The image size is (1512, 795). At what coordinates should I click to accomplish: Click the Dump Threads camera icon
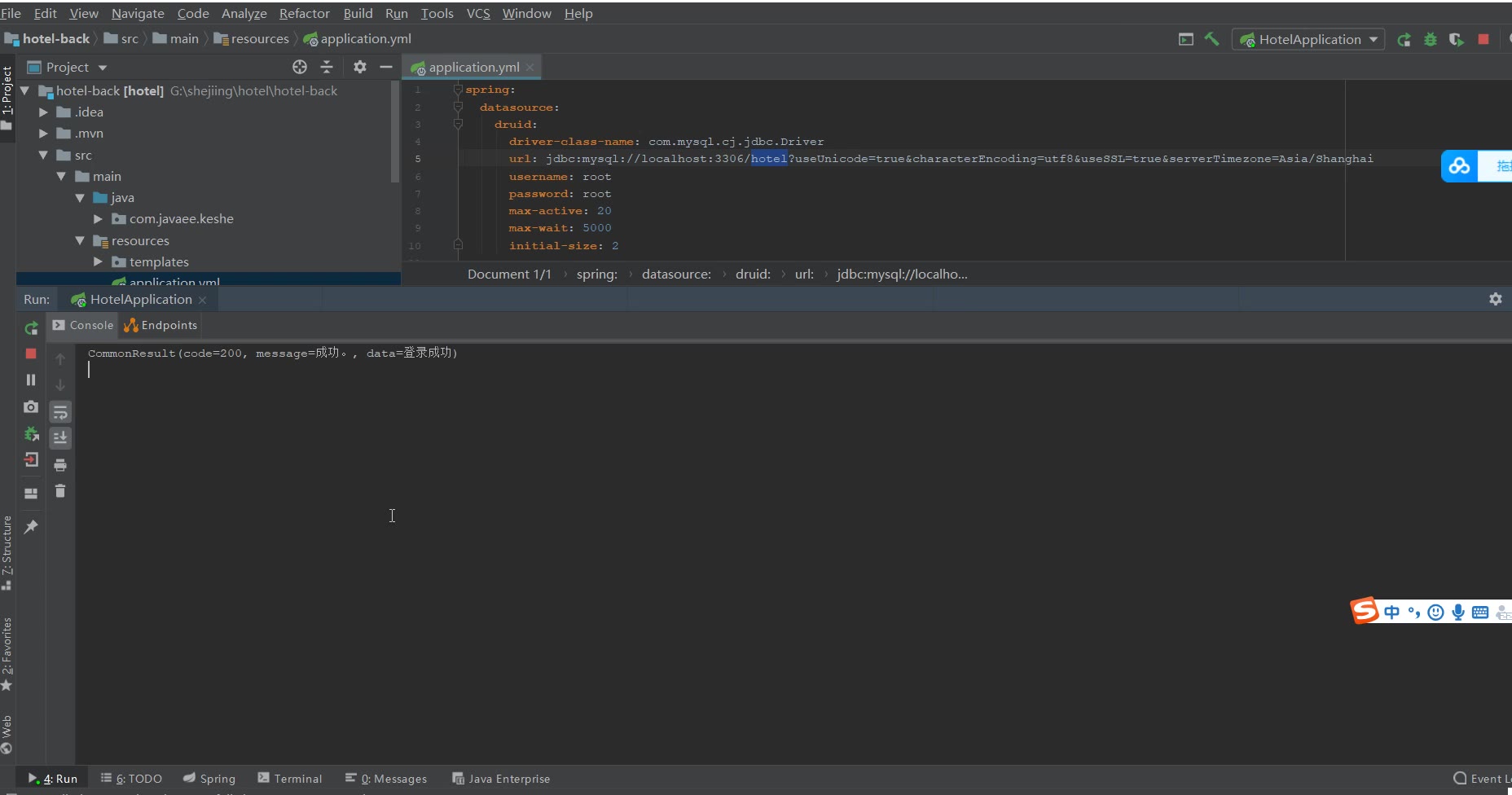pos(31,406)
